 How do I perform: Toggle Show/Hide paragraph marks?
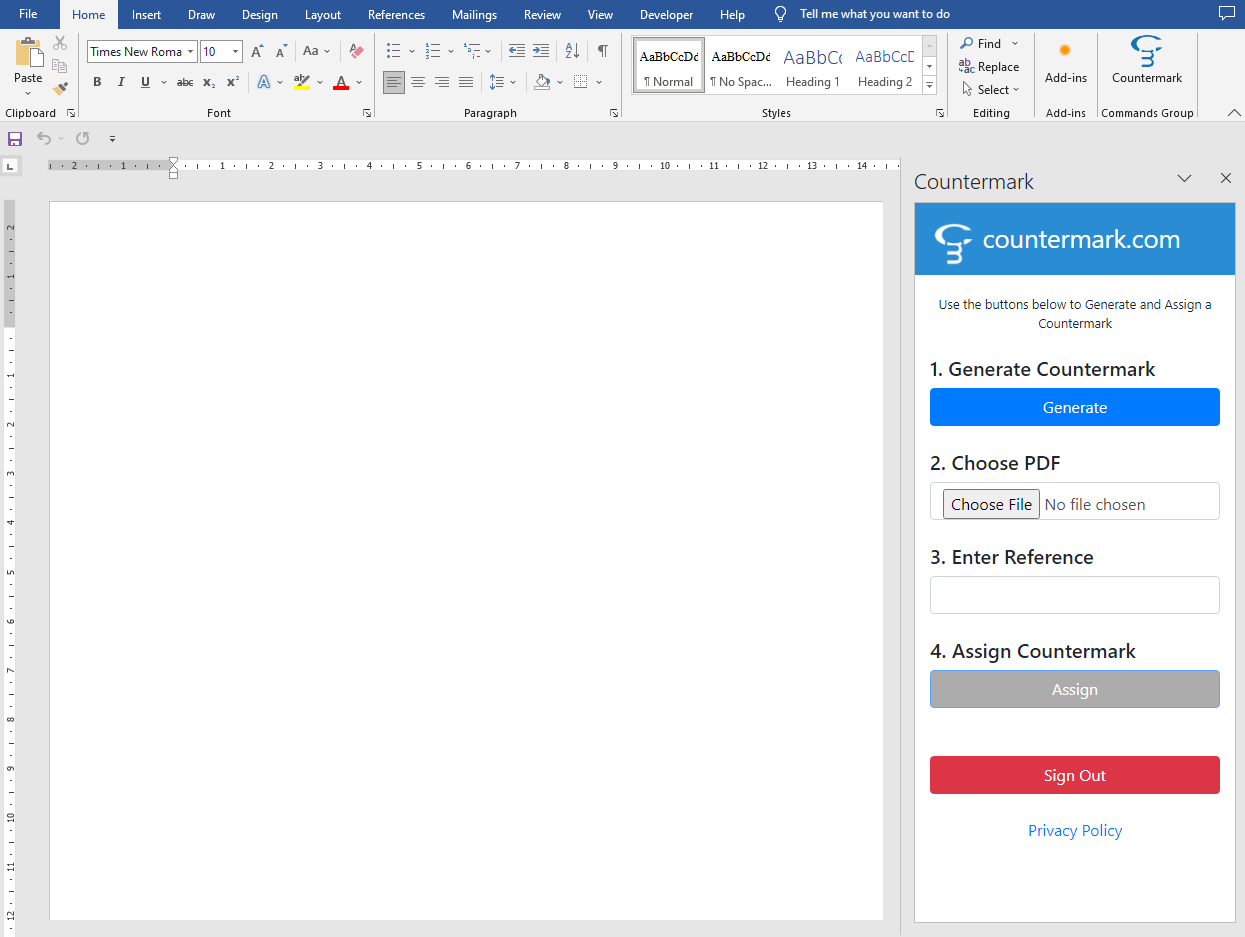602,51
